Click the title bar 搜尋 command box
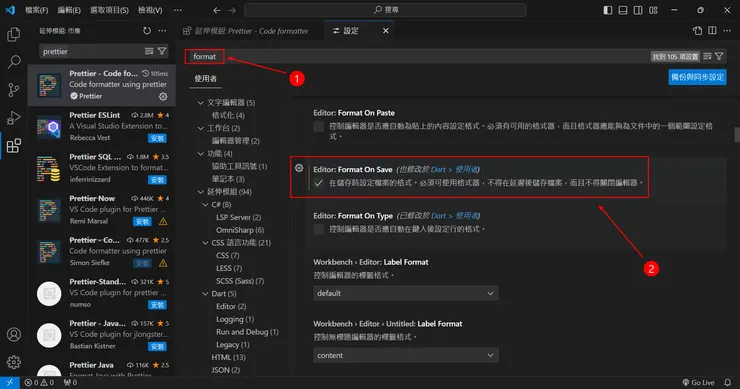Screen dimensions: 740x389 (385, 10)
